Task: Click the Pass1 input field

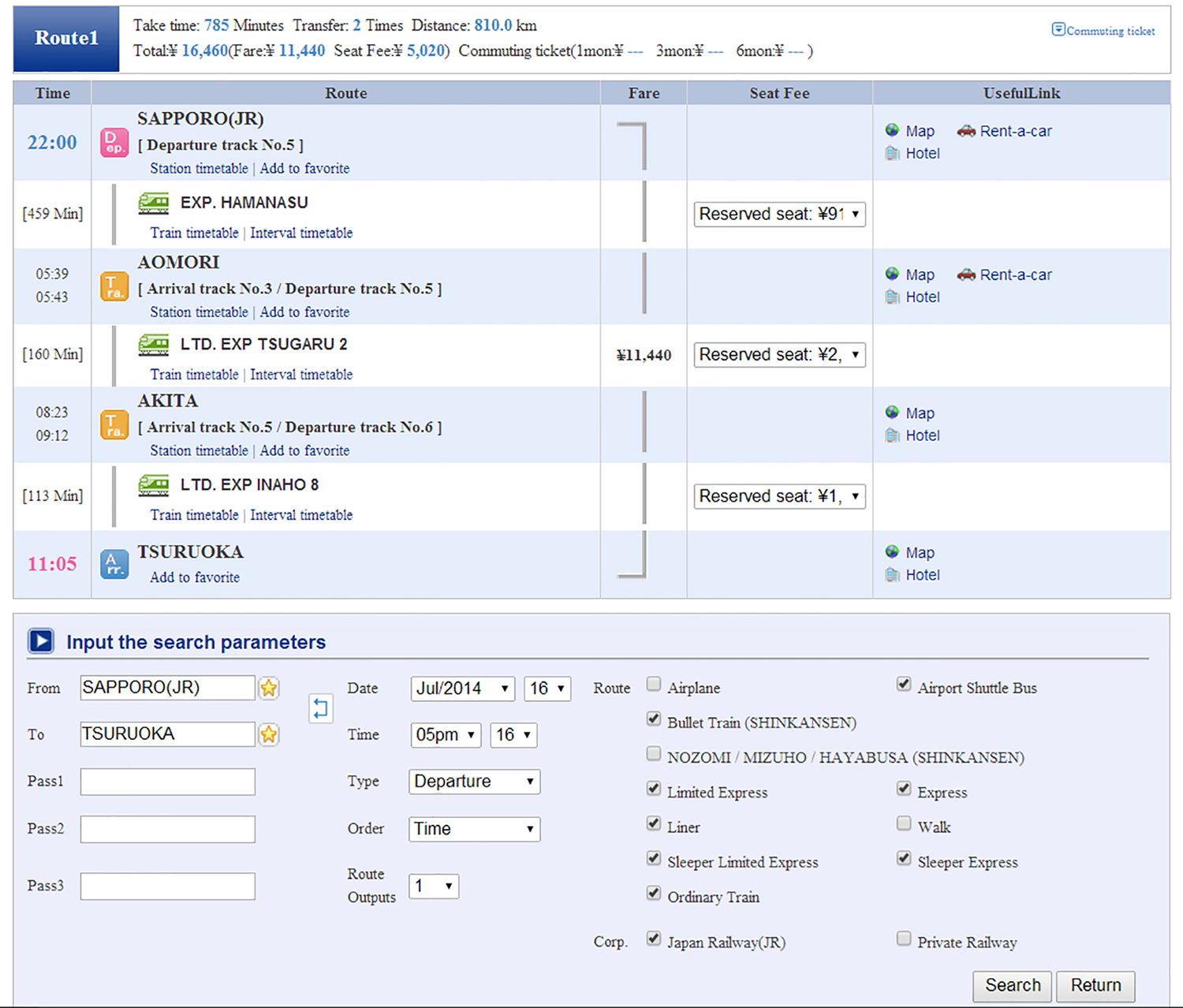Action: pos(168,782)
